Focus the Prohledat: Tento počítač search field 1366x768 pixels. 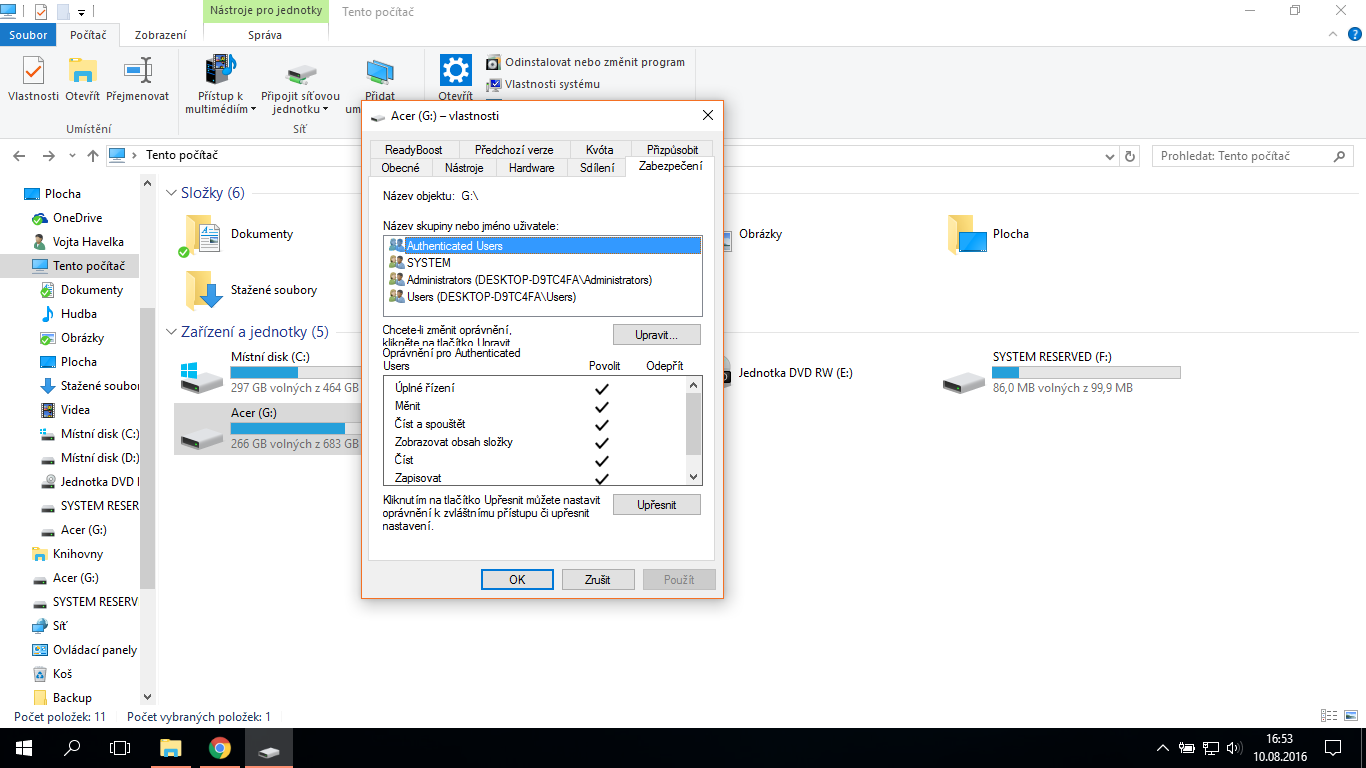(1253, 156)
